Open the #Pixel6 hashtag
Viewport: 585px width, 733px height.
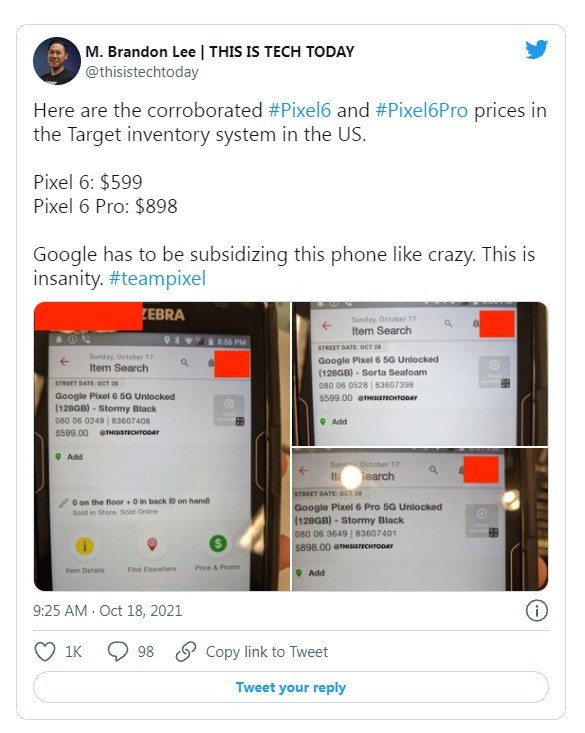[300, 110]
